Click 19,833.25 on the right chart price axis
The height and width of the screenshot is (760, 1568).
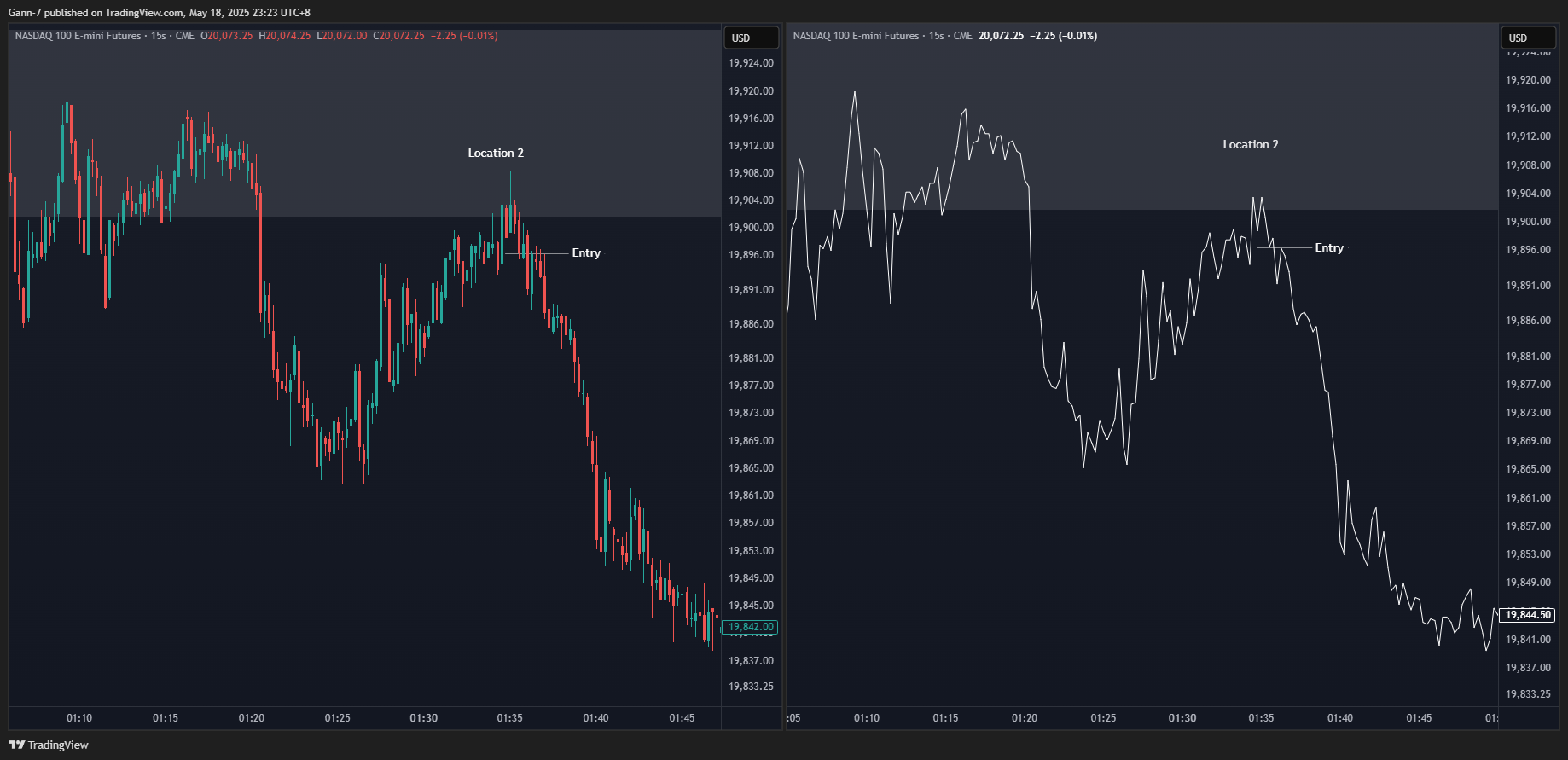pyautogui.click(x=1528, y=694)
